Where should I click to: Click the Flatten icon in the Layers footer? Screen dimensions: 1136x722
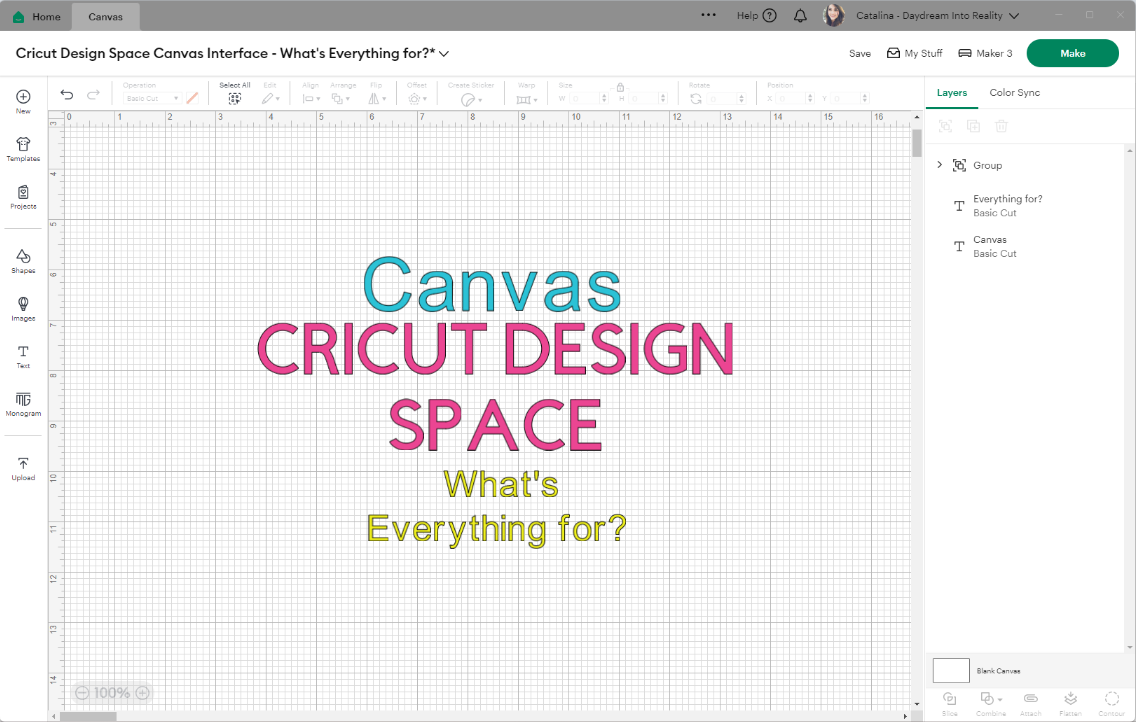[1070, 698]
